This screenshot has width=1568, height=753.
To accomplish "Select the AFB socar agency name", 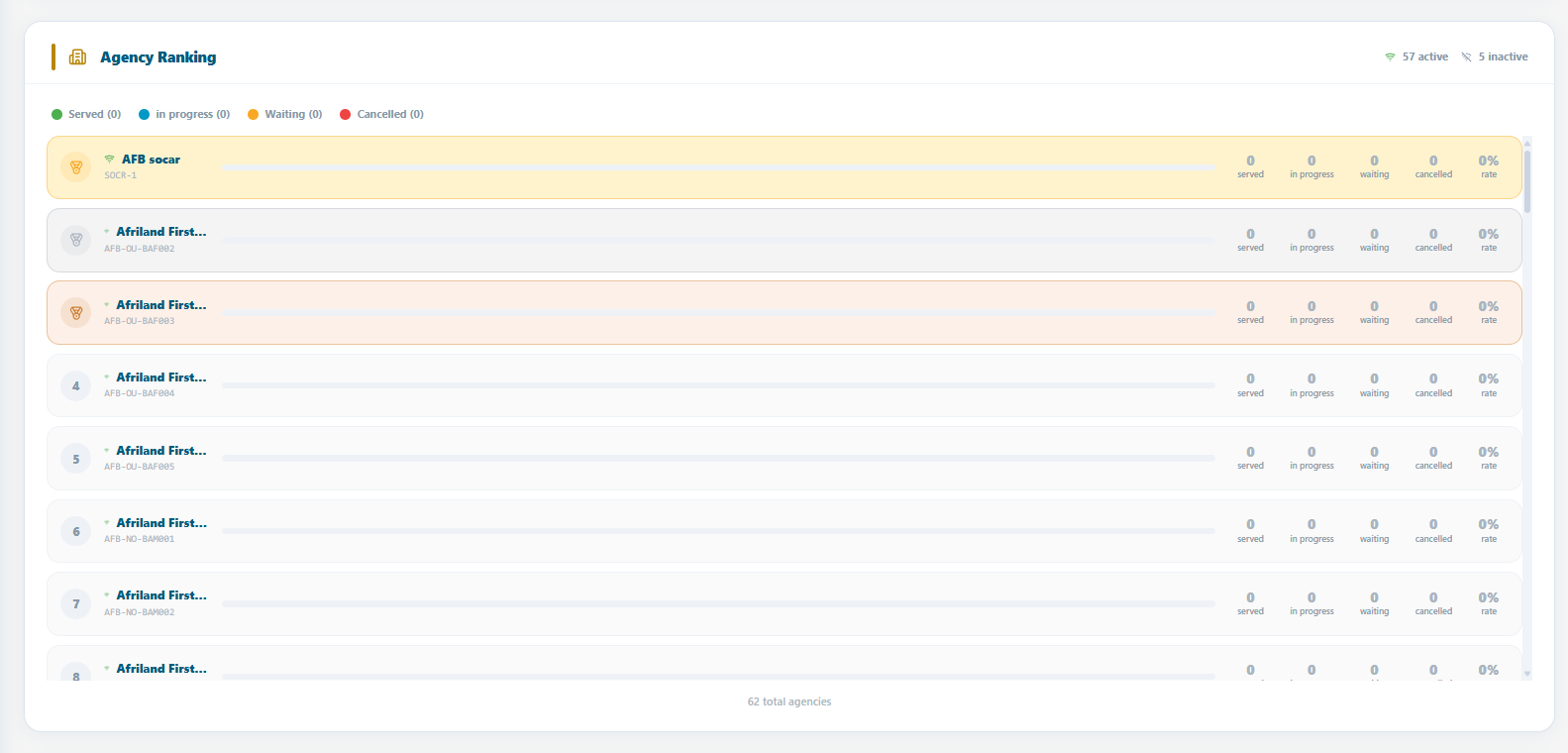I will (151, 160).
